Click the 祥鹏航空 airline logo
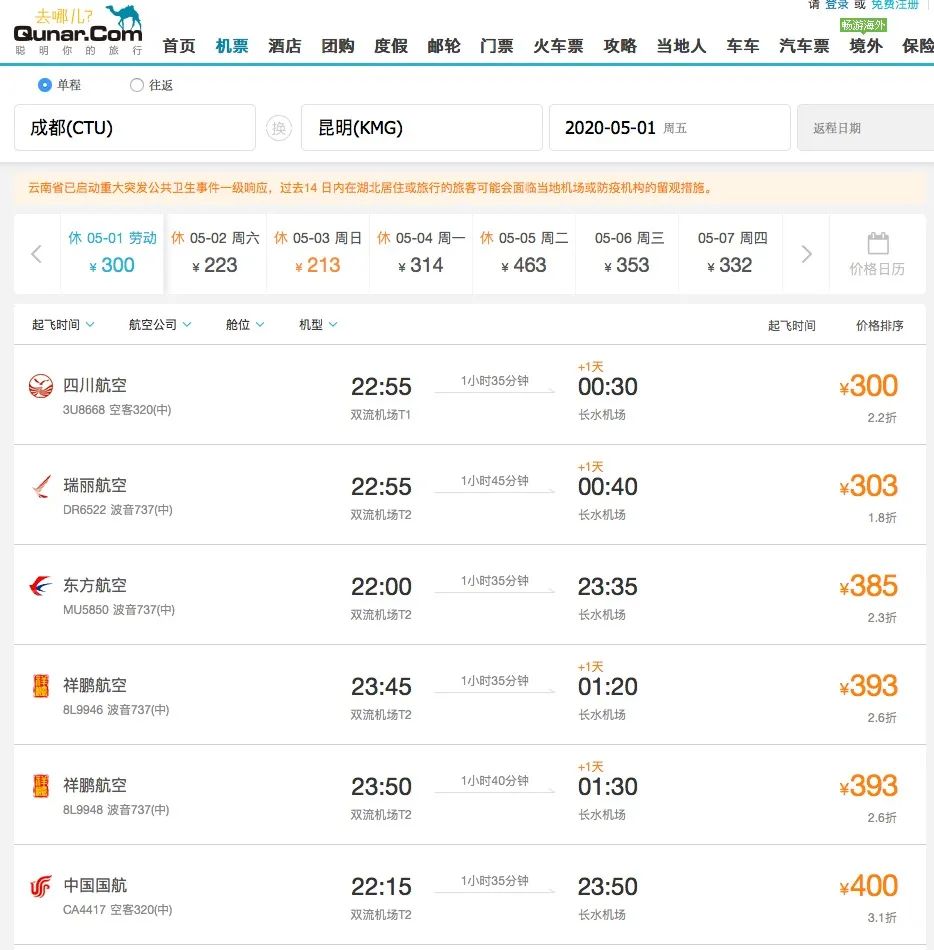 tap(39, 686)
